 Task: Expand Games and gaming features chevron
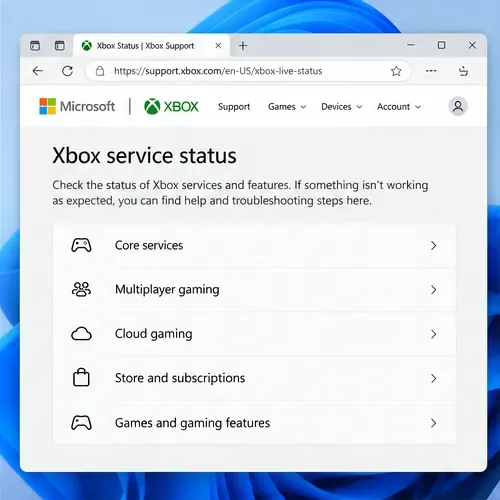coord(433,423)
